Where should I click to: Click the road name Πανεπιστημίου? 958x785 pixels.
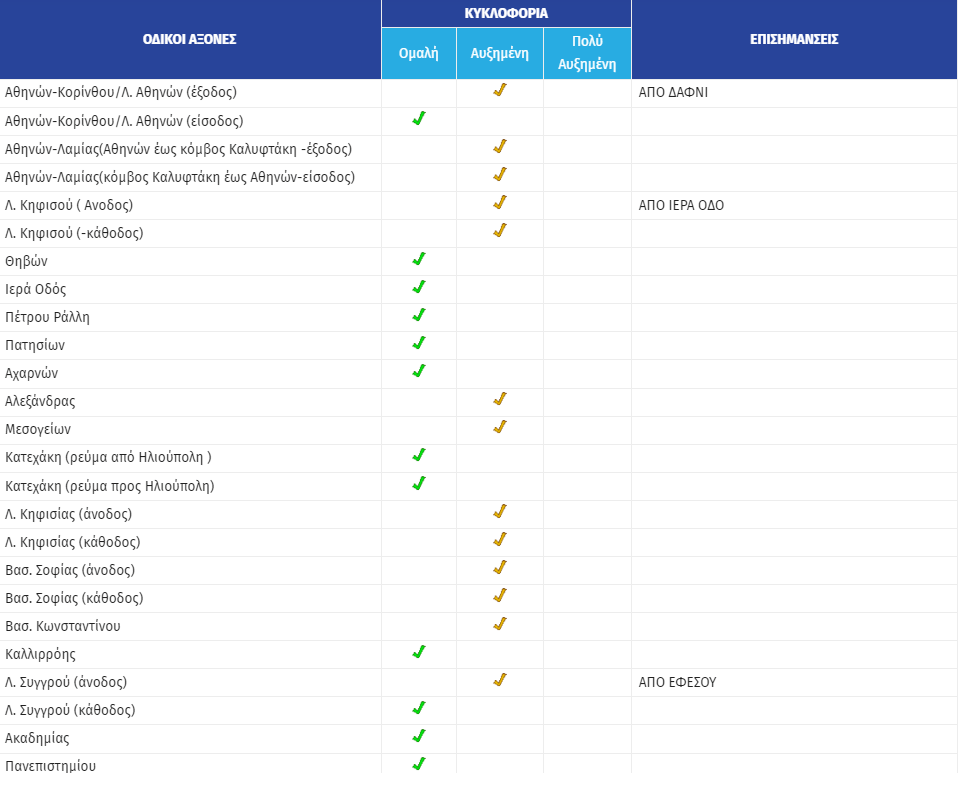coord(51,766)
